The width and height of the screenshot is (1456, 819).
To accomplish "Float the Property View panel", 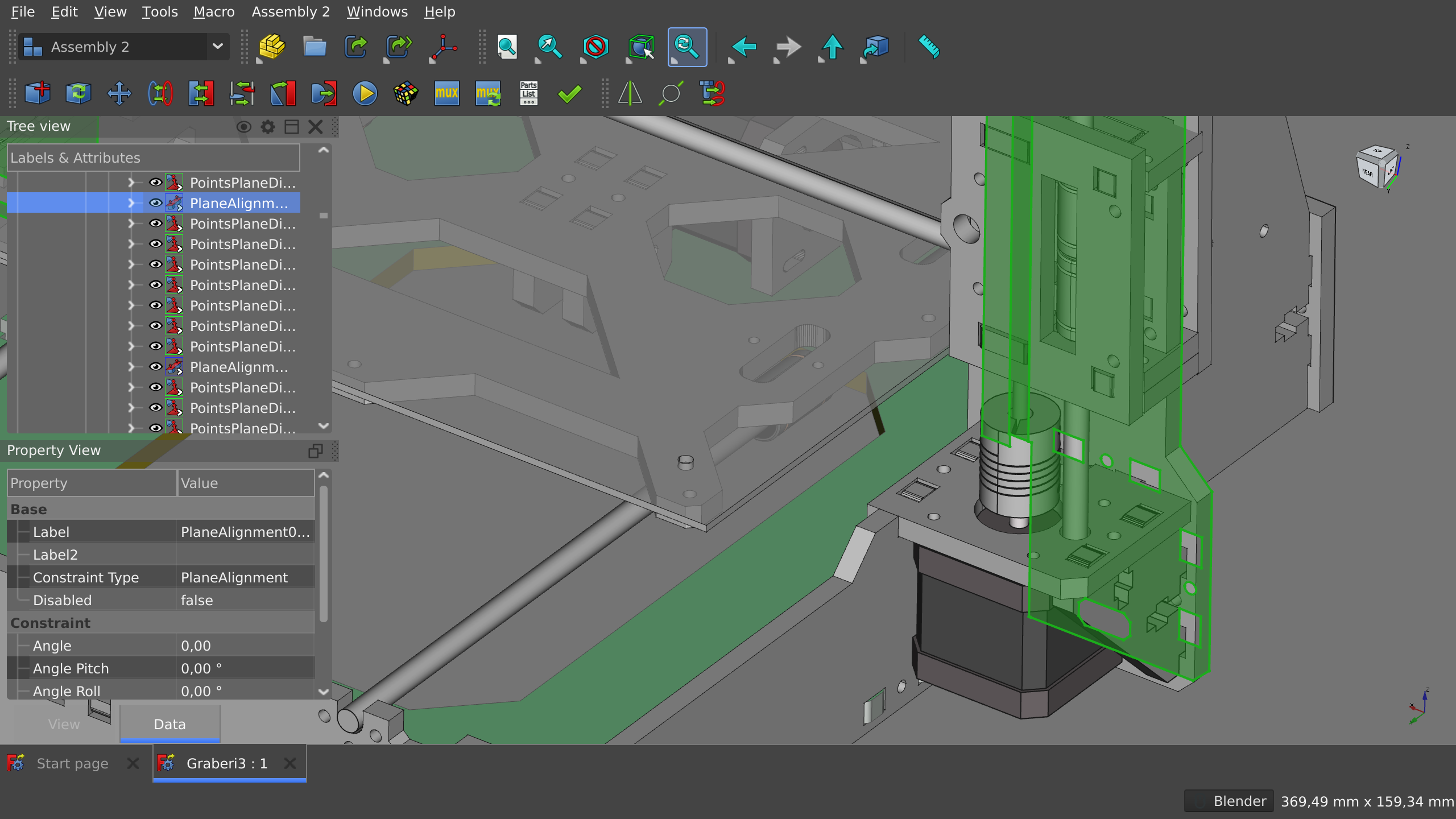I will pos(316,450).
